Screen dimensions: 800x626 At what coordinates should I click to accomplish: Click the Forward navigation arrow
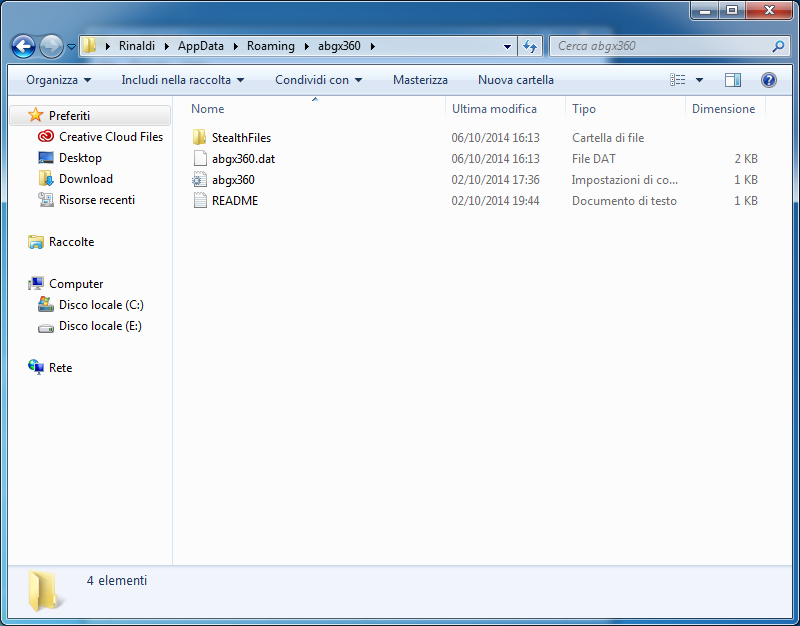51,46
